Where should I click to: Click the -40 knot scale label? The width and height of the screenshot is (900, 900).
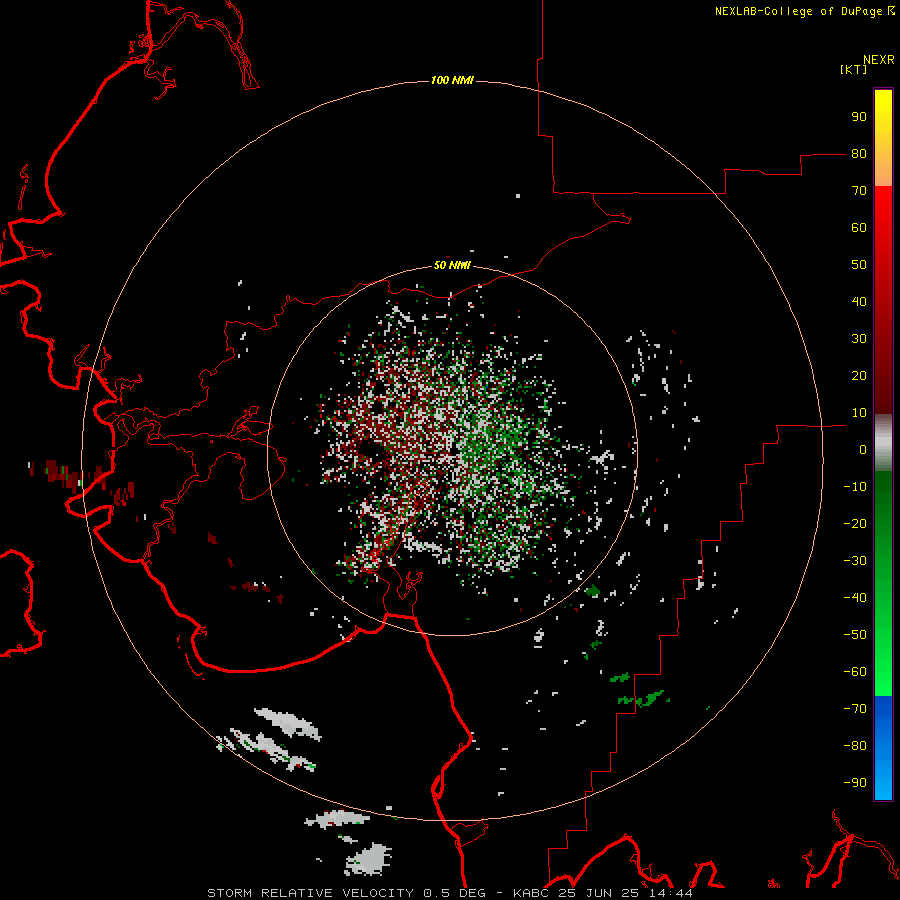(855, 598)
